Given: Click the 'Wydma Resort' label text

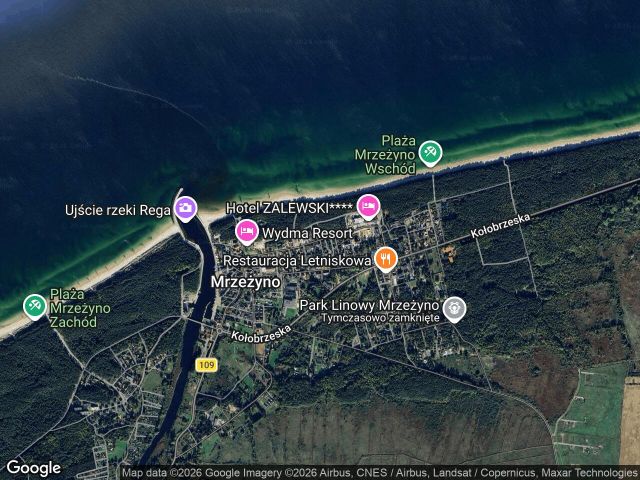Looking at the screenshot, I should click(x=307, y=233).
